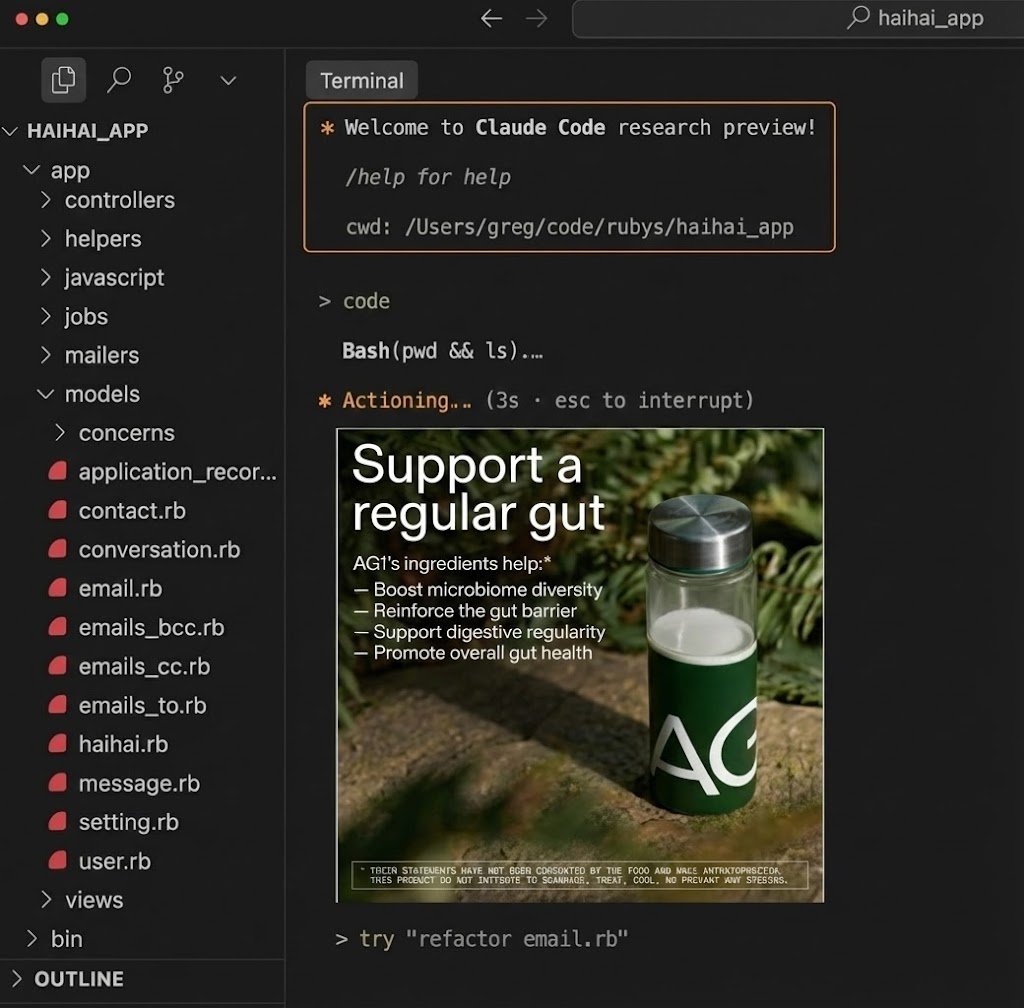Click the terminal prompt 'try "refactor email.rb"'
The height and width of the screenshot is (1008, 1024).
coord(481,939)
